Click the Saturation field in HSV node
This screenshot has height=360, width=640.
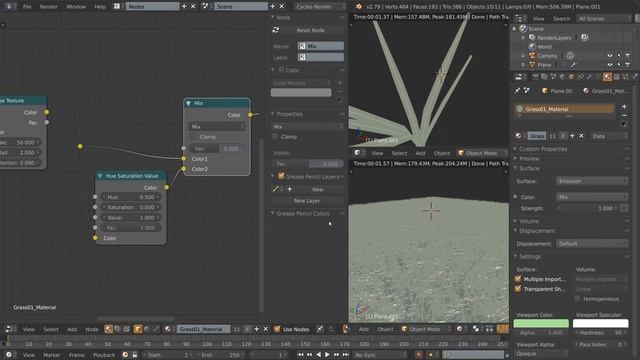(x=131, y=207)
